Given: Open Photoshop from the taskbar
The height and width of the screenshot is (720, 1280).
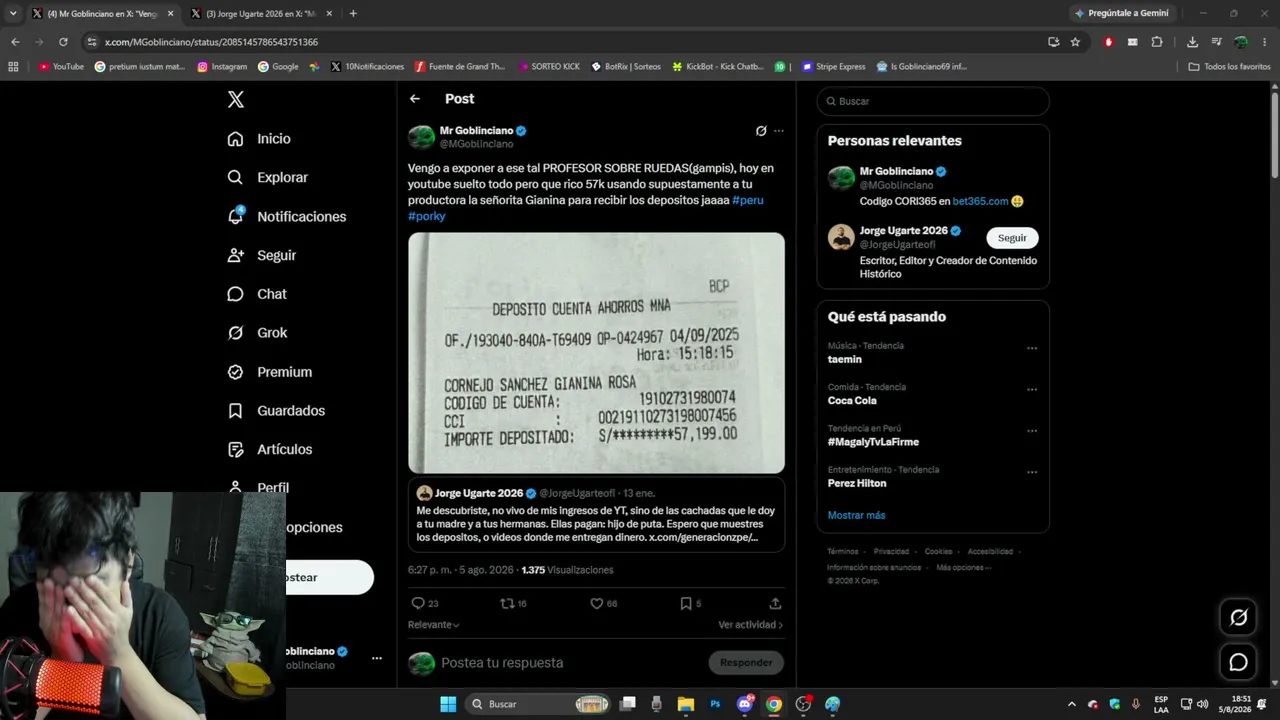Looking at the screenshot, I should (715, 704).
